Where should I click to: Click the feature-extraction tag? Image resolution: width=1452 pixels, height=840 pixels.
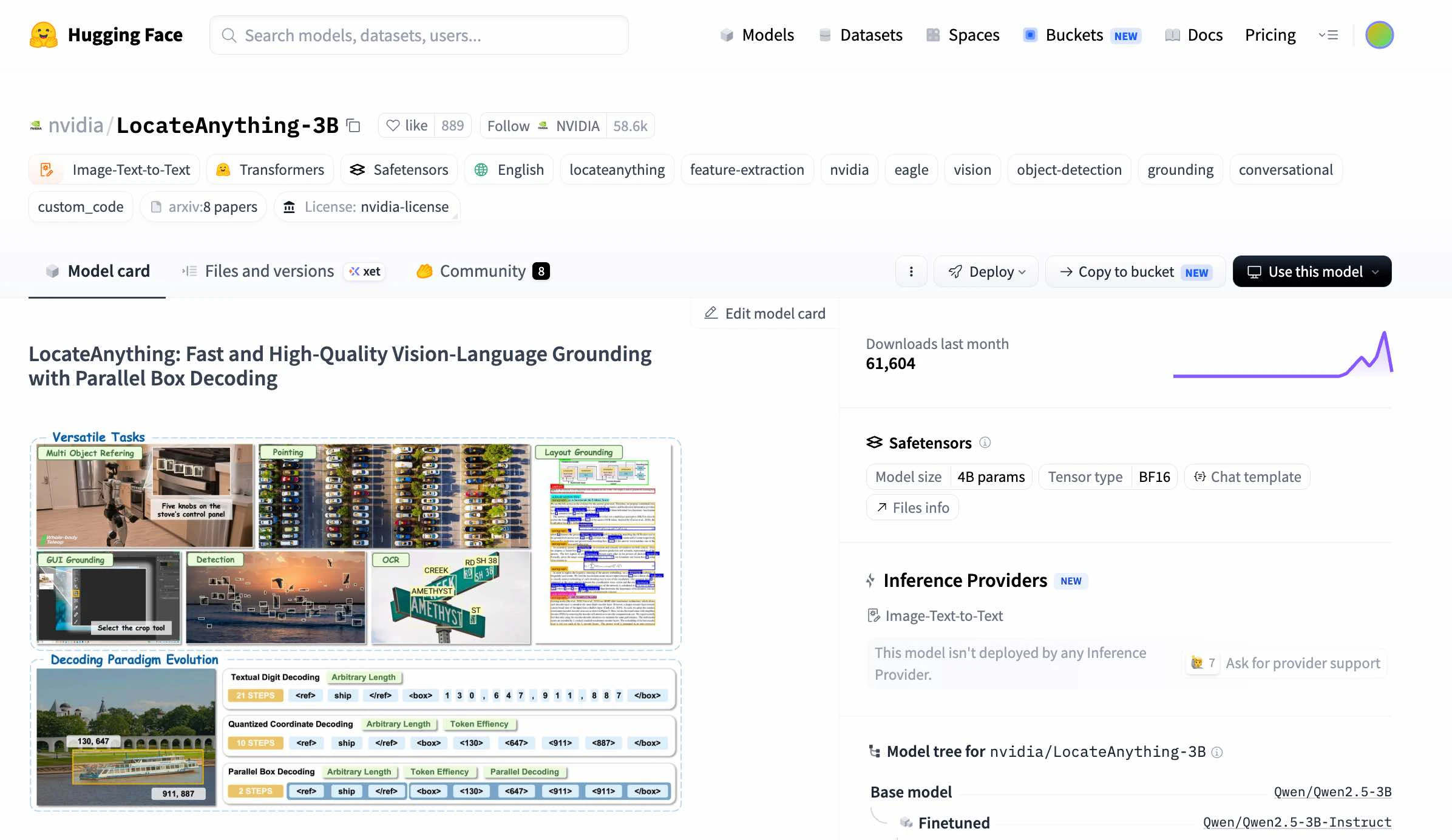[747, 170]
